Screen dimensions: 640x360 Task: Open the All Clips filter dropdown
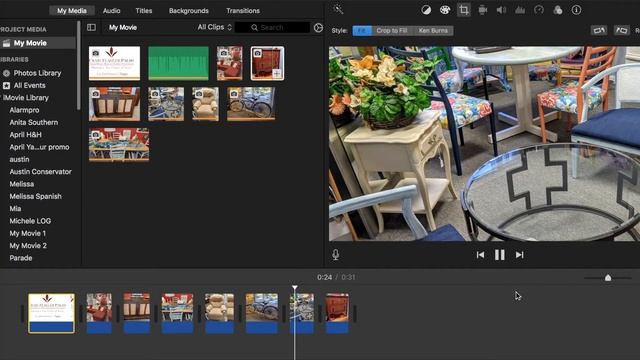point(215,27)
